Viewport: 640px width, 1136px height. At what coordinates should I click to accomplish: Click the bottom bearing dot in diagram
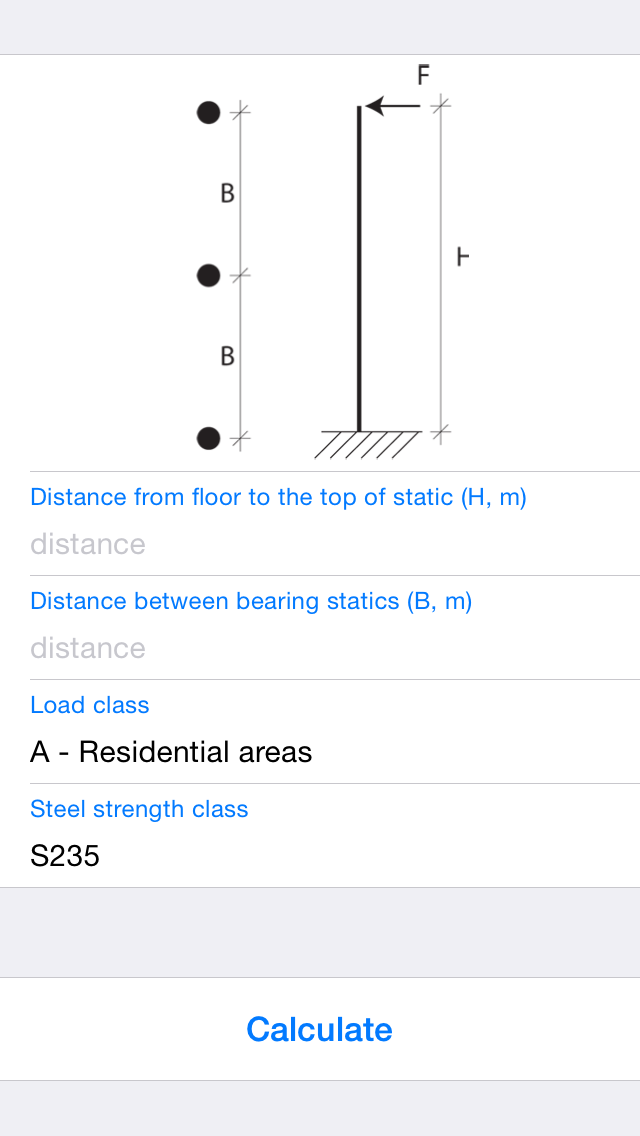point(207,437)
